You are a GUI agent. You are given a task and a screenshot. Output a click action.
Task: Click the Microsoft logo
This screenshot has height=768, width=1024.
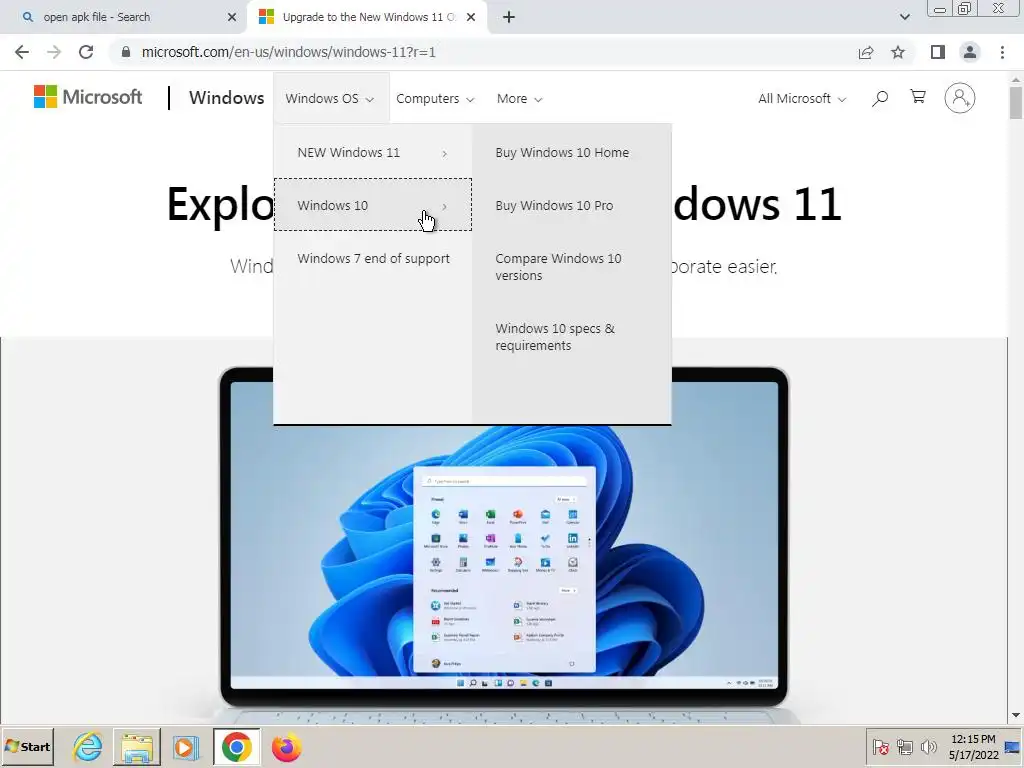point(88,97)
